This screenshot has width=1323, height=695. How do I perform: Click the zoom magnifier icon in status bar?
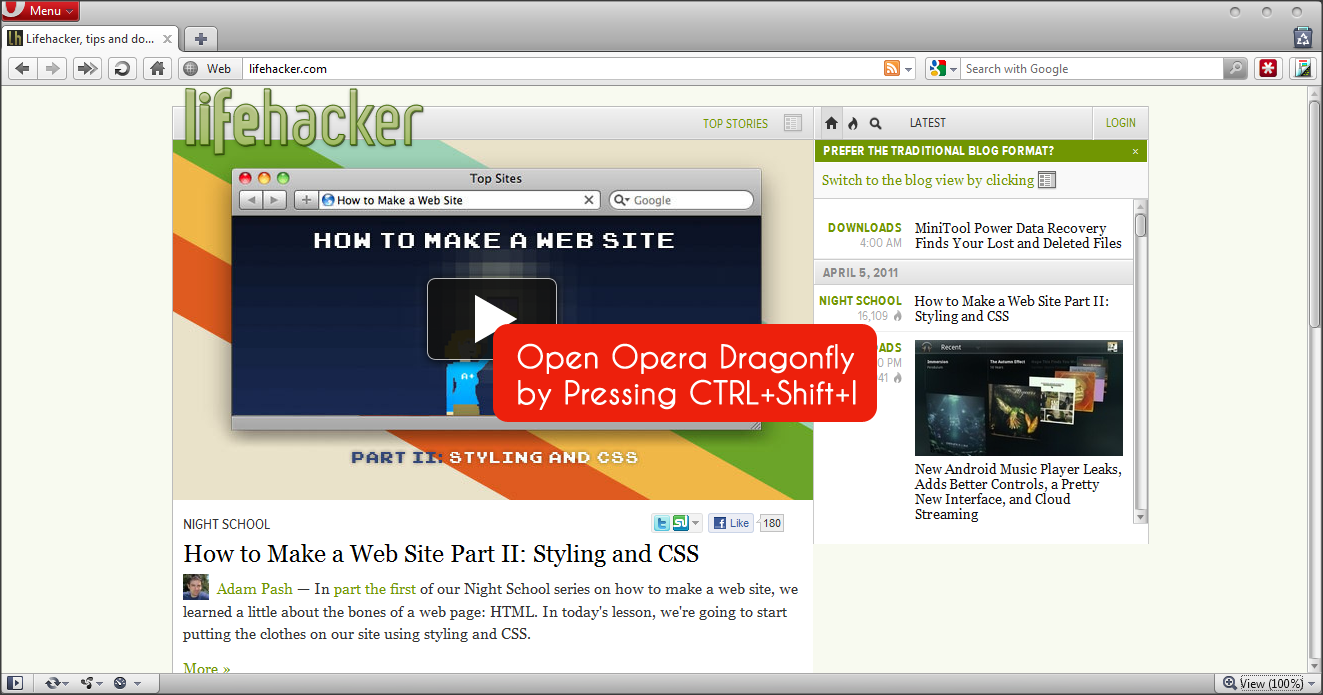1230,683
